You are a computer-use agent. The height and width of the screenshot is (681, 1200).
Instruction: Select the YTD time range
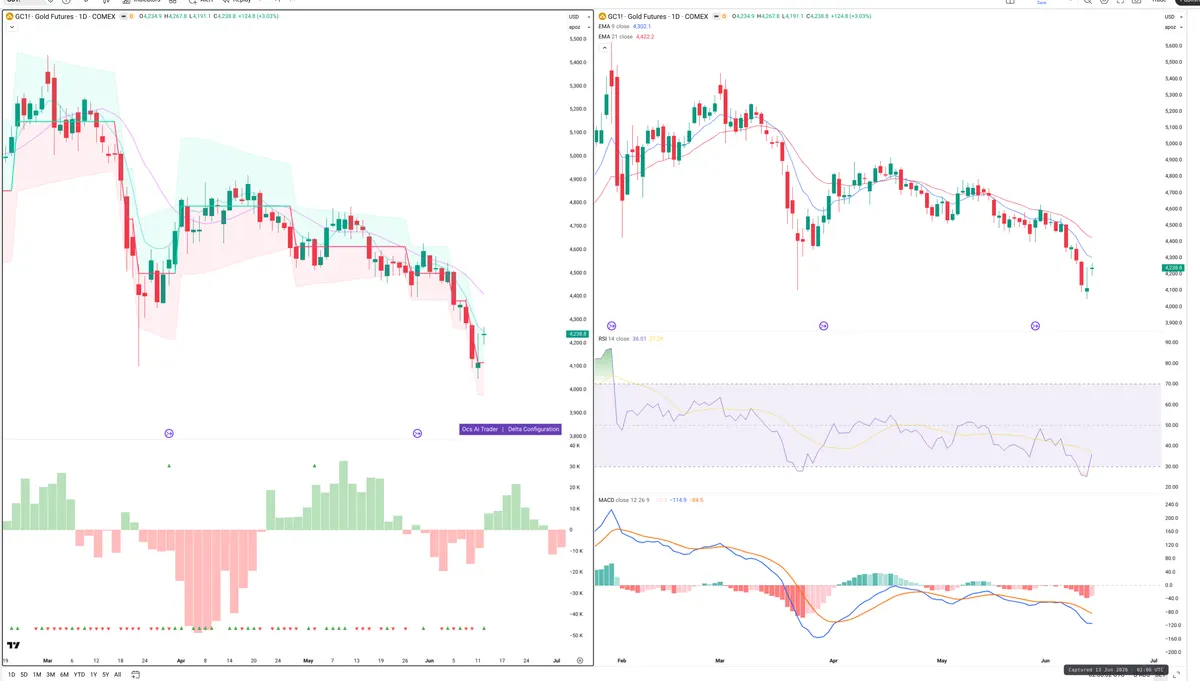(78, 674)
